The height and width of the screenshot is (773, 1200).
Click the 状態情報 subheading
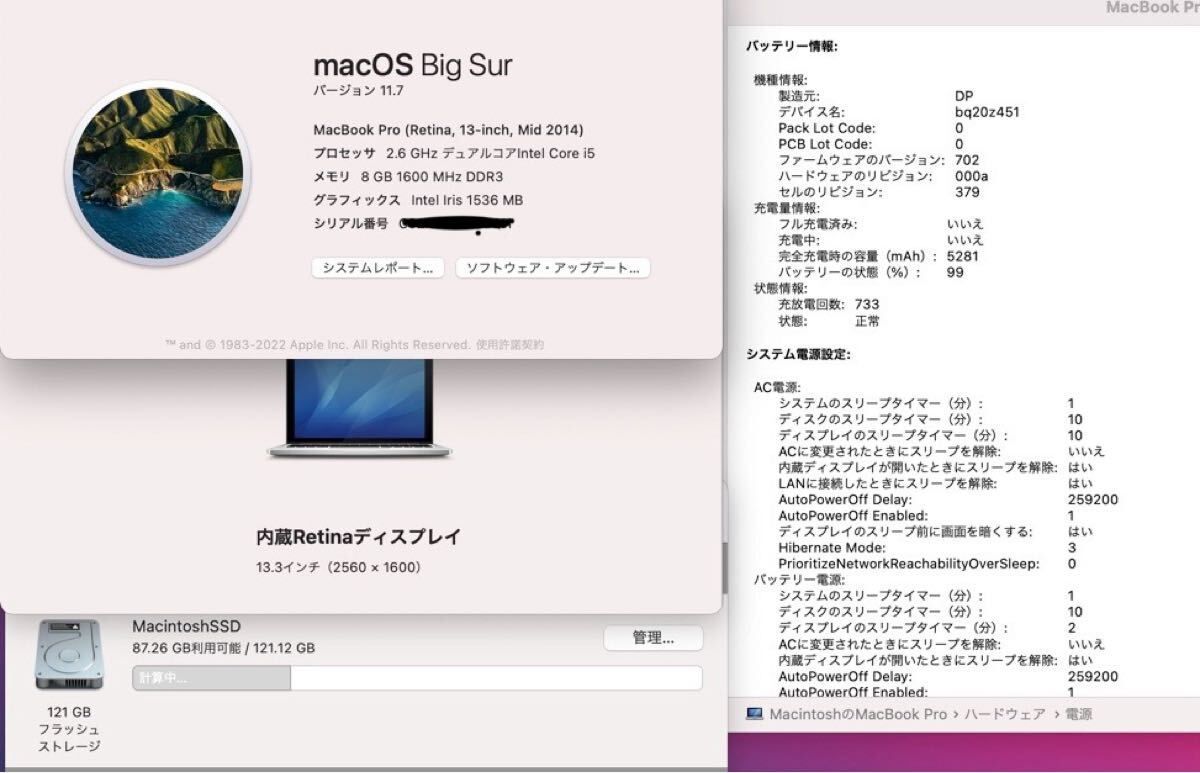(781, 288)
